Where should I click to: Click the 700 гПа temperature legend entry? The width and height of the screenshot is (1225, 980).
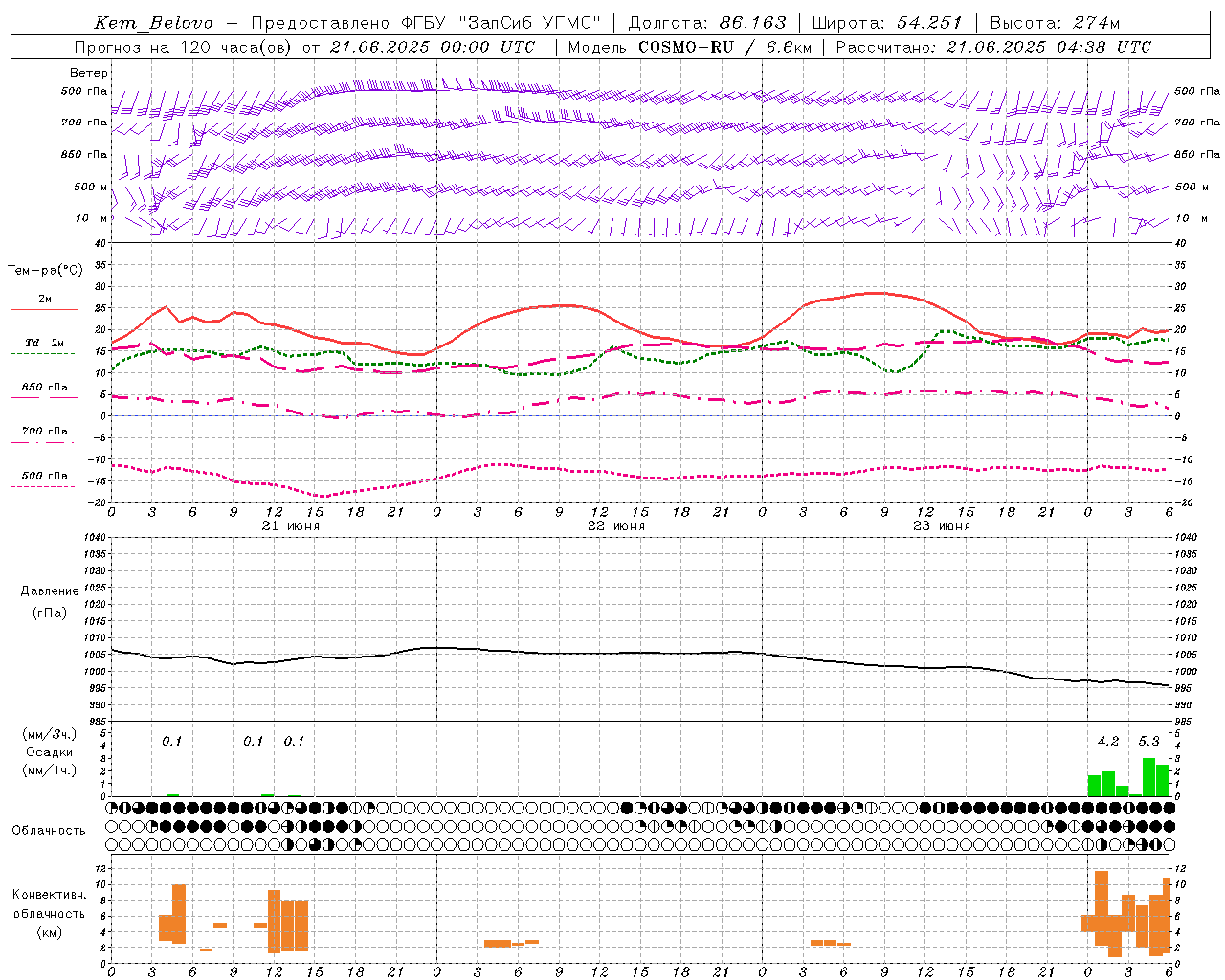[x=45, y=432]
